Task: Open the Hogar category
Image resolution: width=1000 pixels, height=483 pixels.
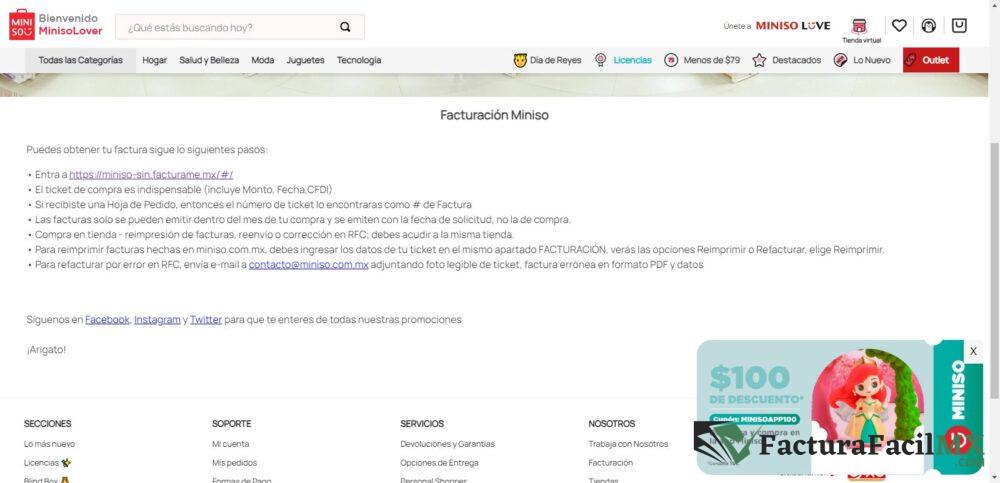Action: tap(154, 60)
